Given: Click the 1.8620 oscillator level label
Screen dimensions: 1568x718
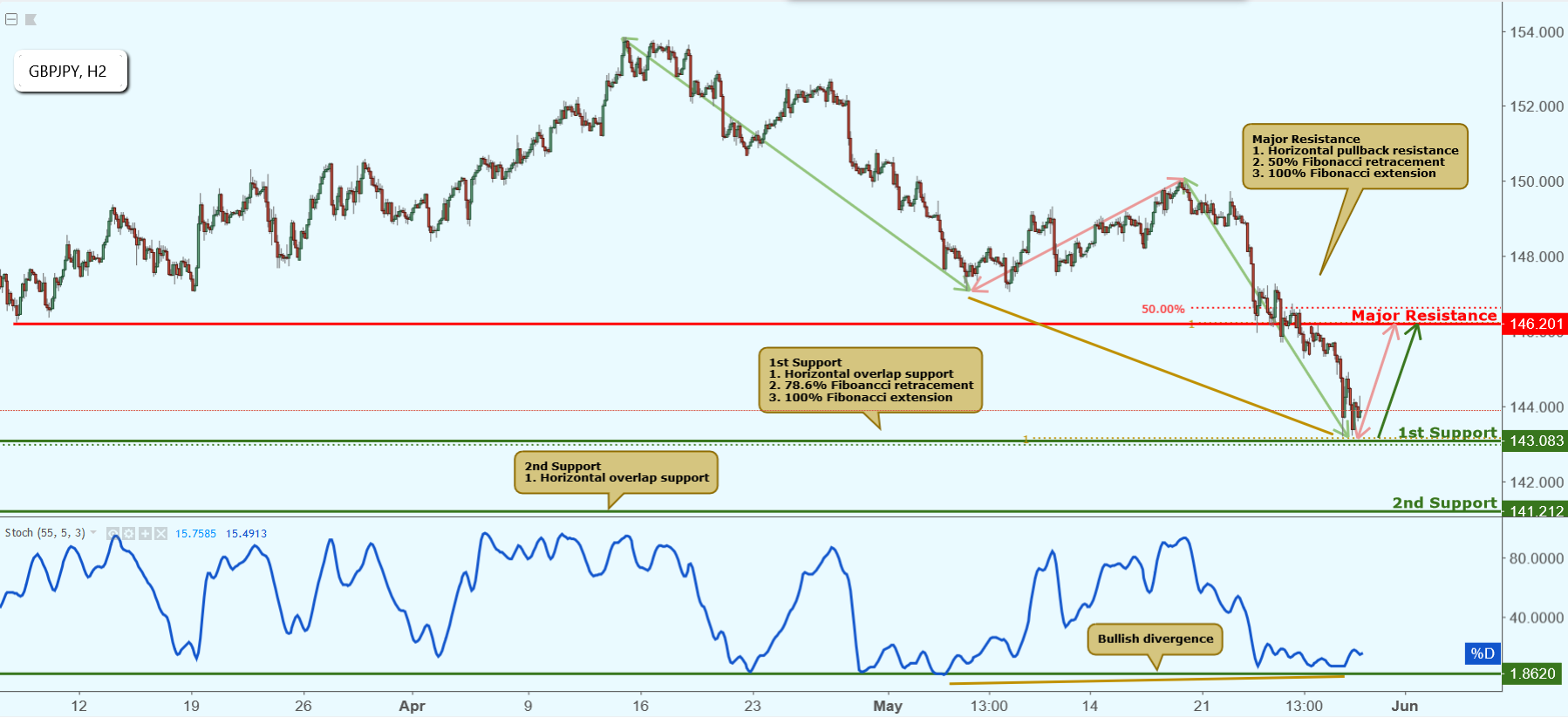Looking at the screenshot, I should (x=1534, y=674).
